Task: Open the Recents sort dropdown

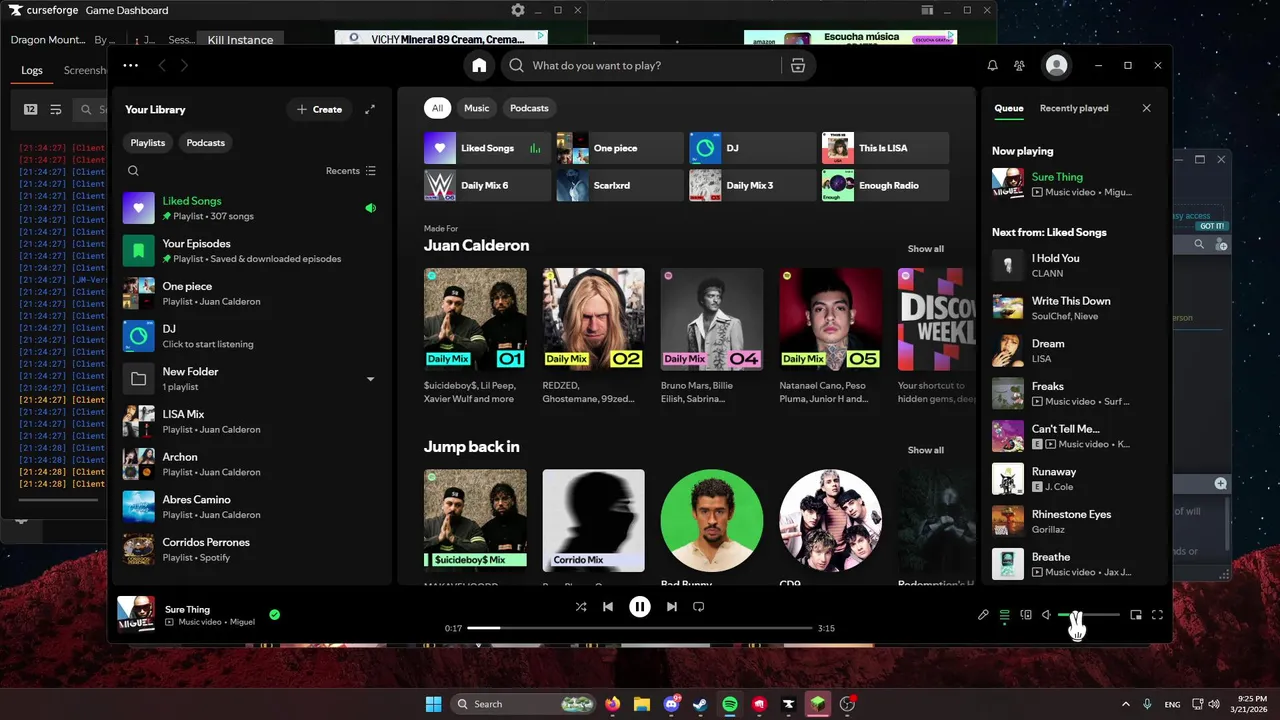Action: (351, 171)
